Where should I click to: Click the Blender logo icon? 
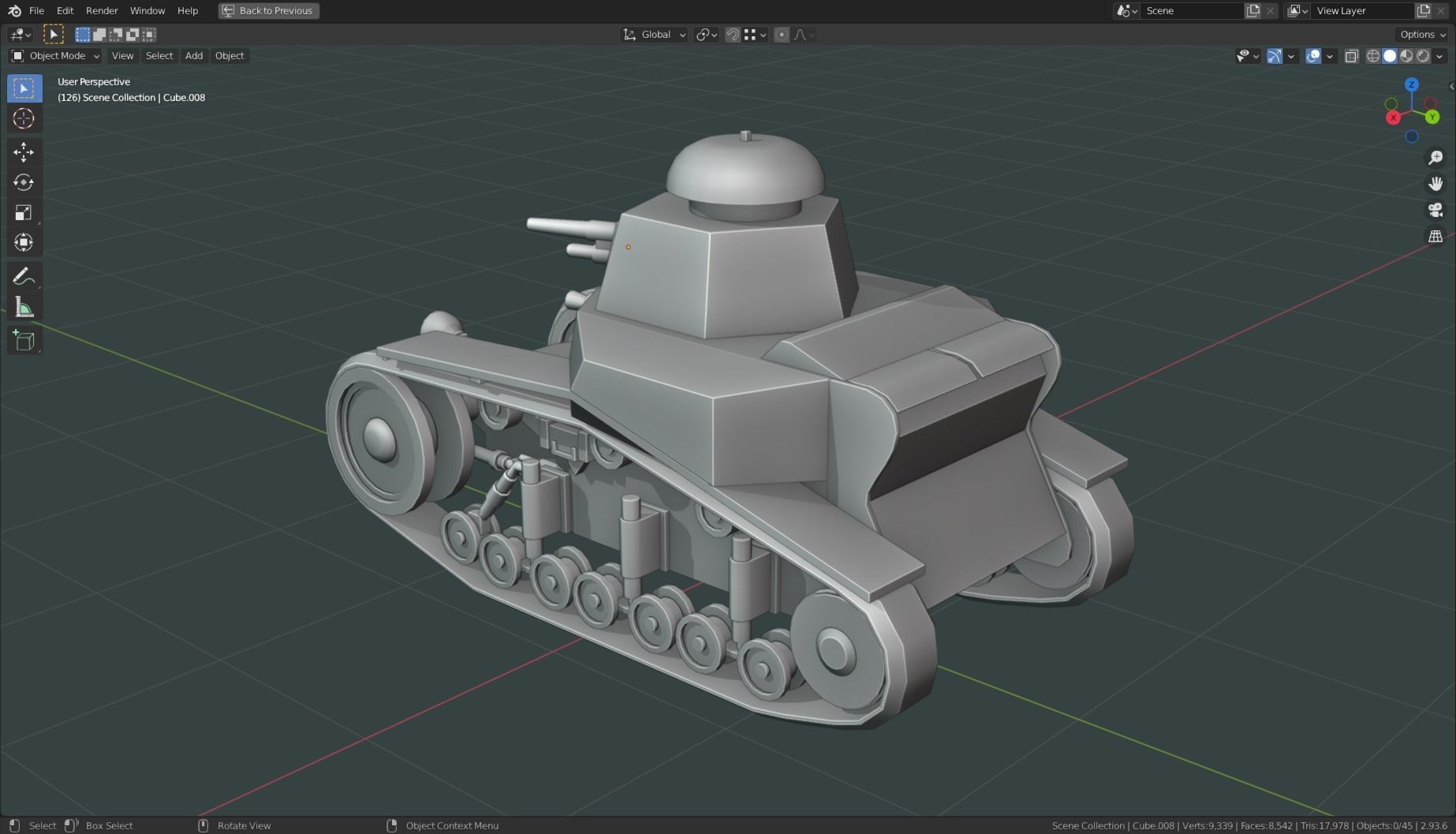pyautogui.click(x=14, y=10)
